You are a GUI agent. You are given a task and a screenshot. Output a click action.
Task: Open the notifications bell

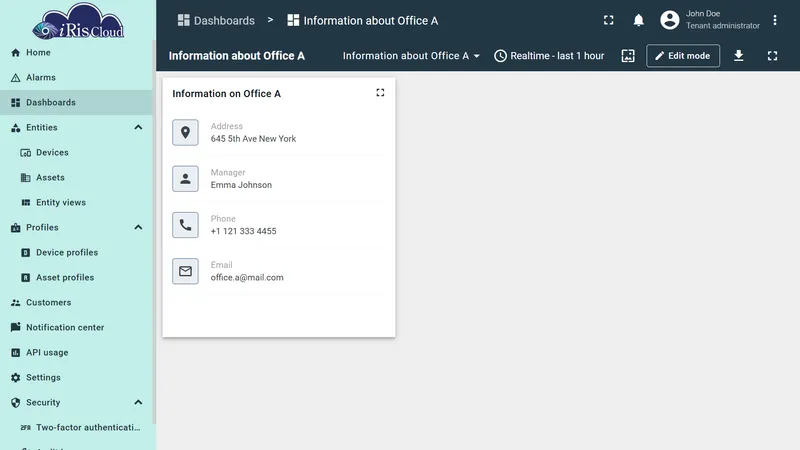(638, 20)
